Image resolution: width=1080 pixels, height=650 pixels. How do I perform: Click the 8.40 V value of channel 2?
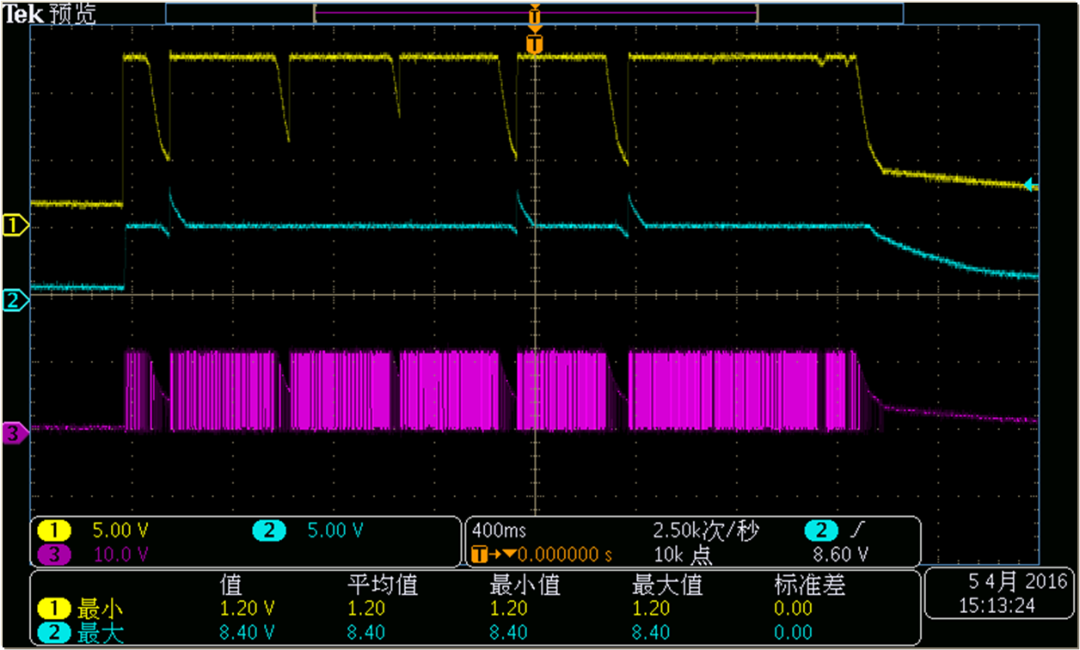point(247,632)
